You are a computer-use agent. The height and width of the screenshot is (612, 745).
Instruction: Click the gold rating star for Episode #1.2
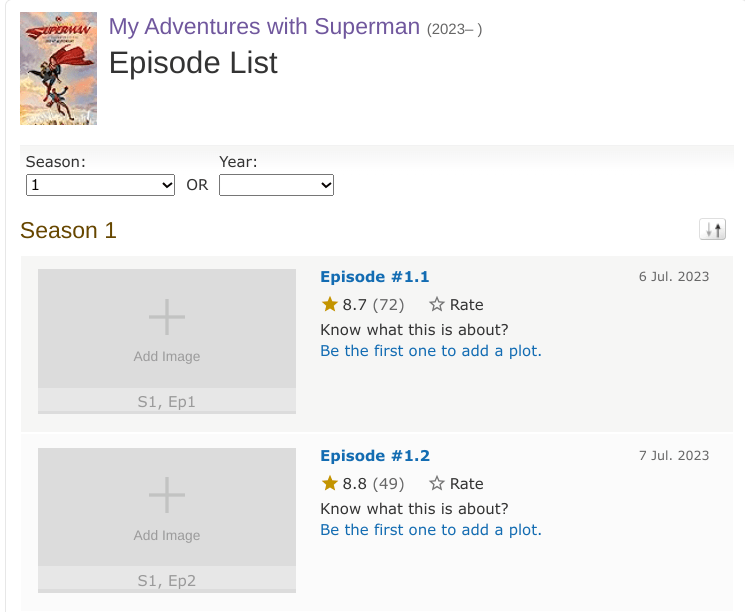pos(329,484)
